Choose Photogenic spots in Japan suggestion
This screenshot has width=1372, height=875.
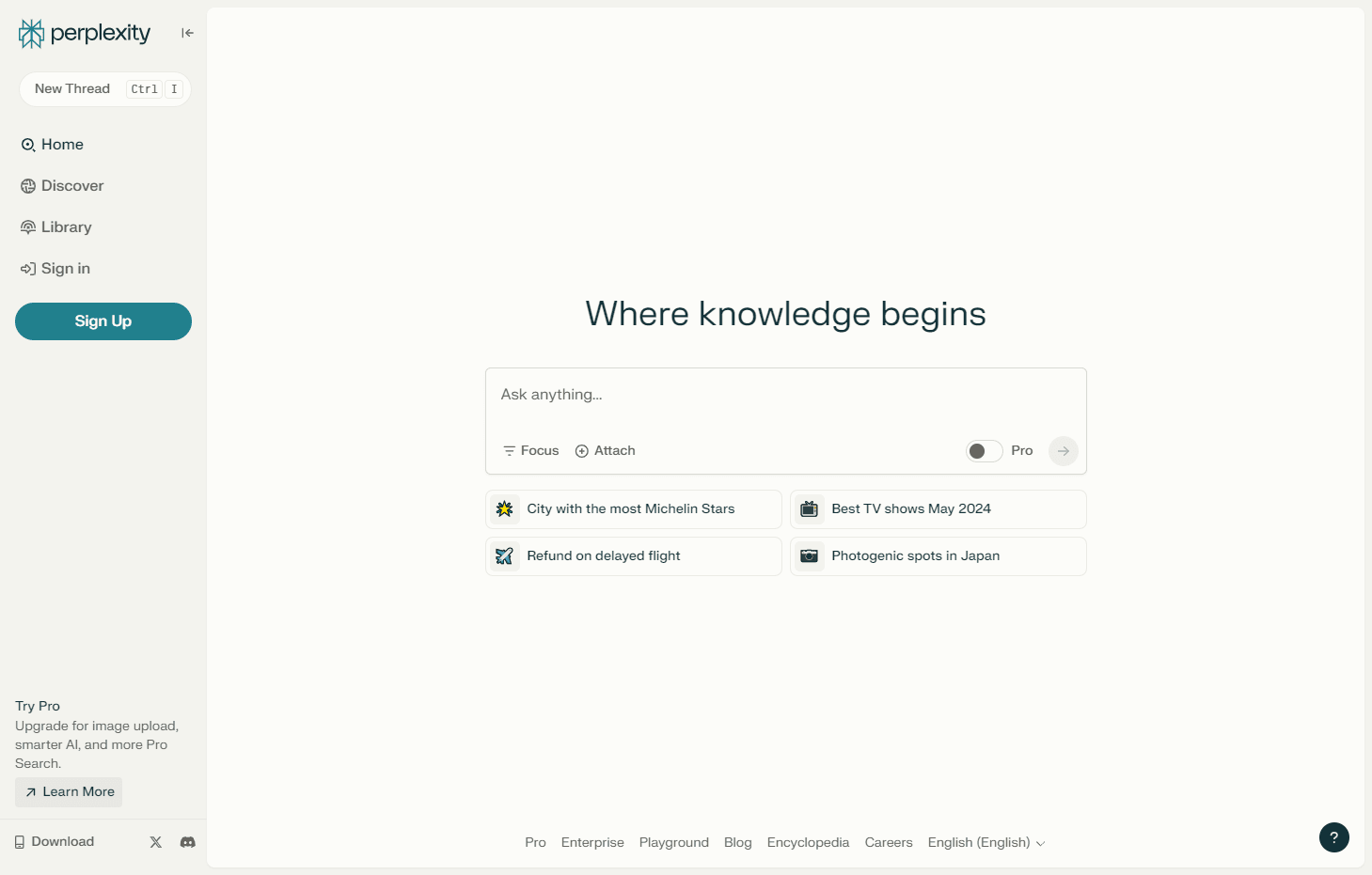coord(938,556)
